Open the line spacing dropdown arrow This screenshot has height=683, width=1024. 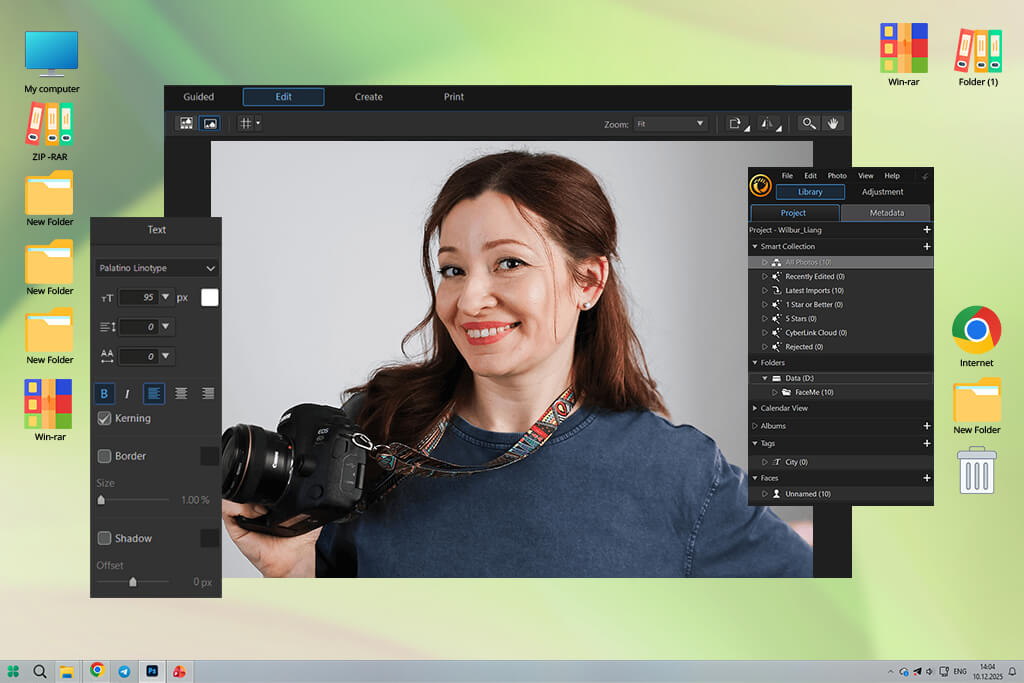165,326
